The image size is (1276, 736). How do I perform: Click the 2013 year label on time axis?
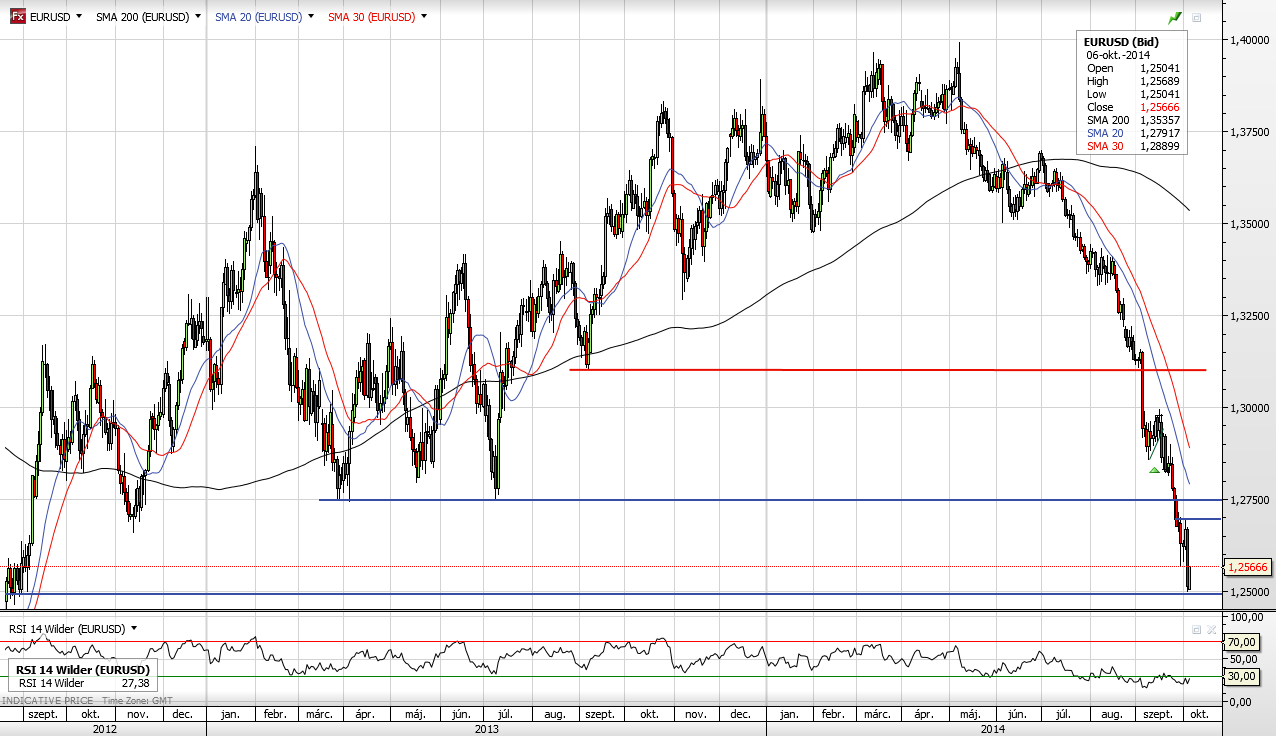point(487,729)
